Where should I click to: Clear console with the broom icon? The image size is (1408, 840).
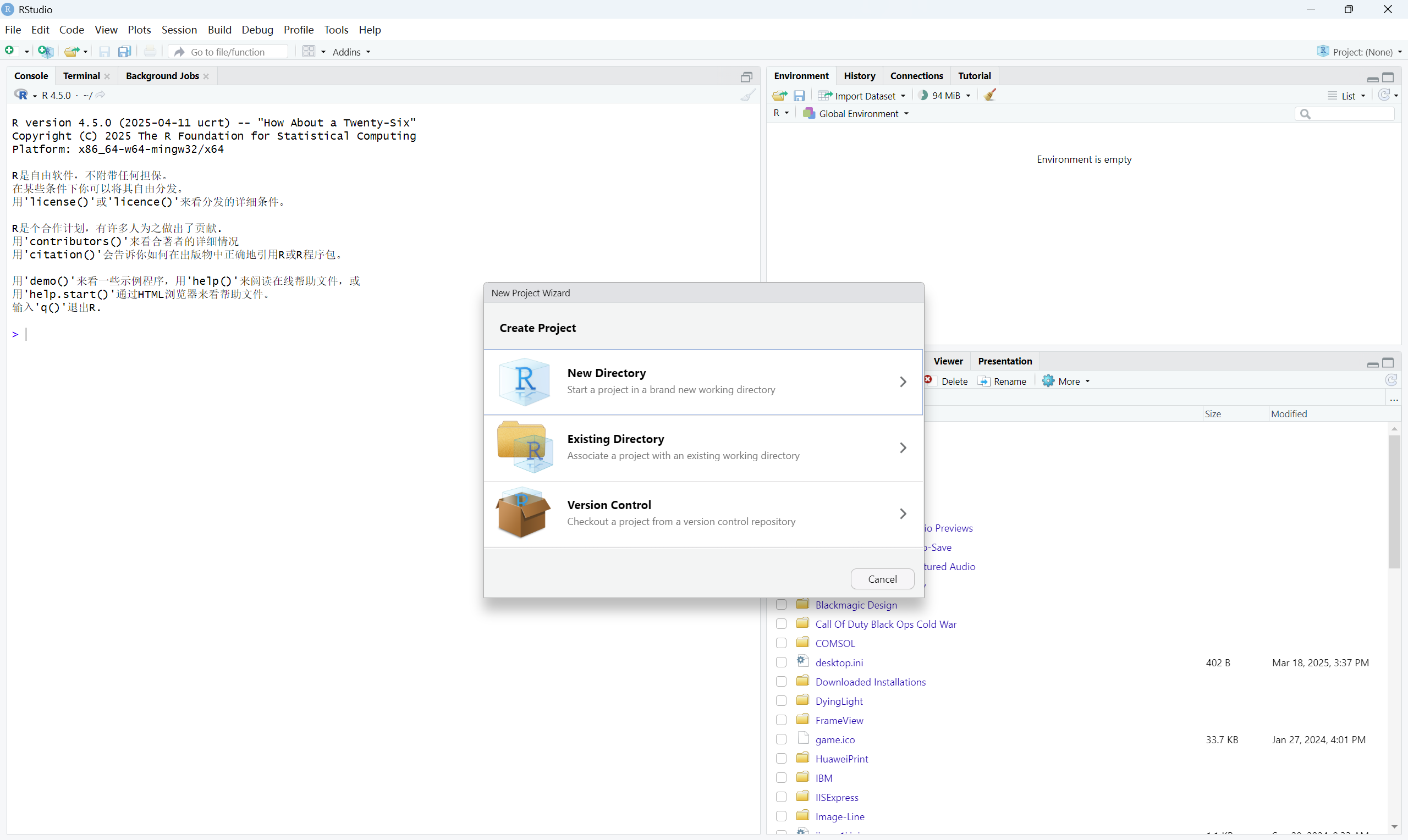click(x=748, y=95)
